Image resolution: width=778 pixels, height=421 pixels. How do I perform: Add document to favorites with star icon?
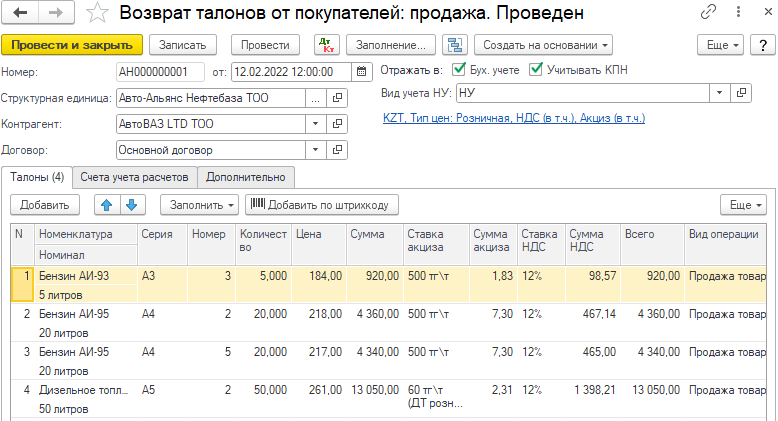point(95,14)
